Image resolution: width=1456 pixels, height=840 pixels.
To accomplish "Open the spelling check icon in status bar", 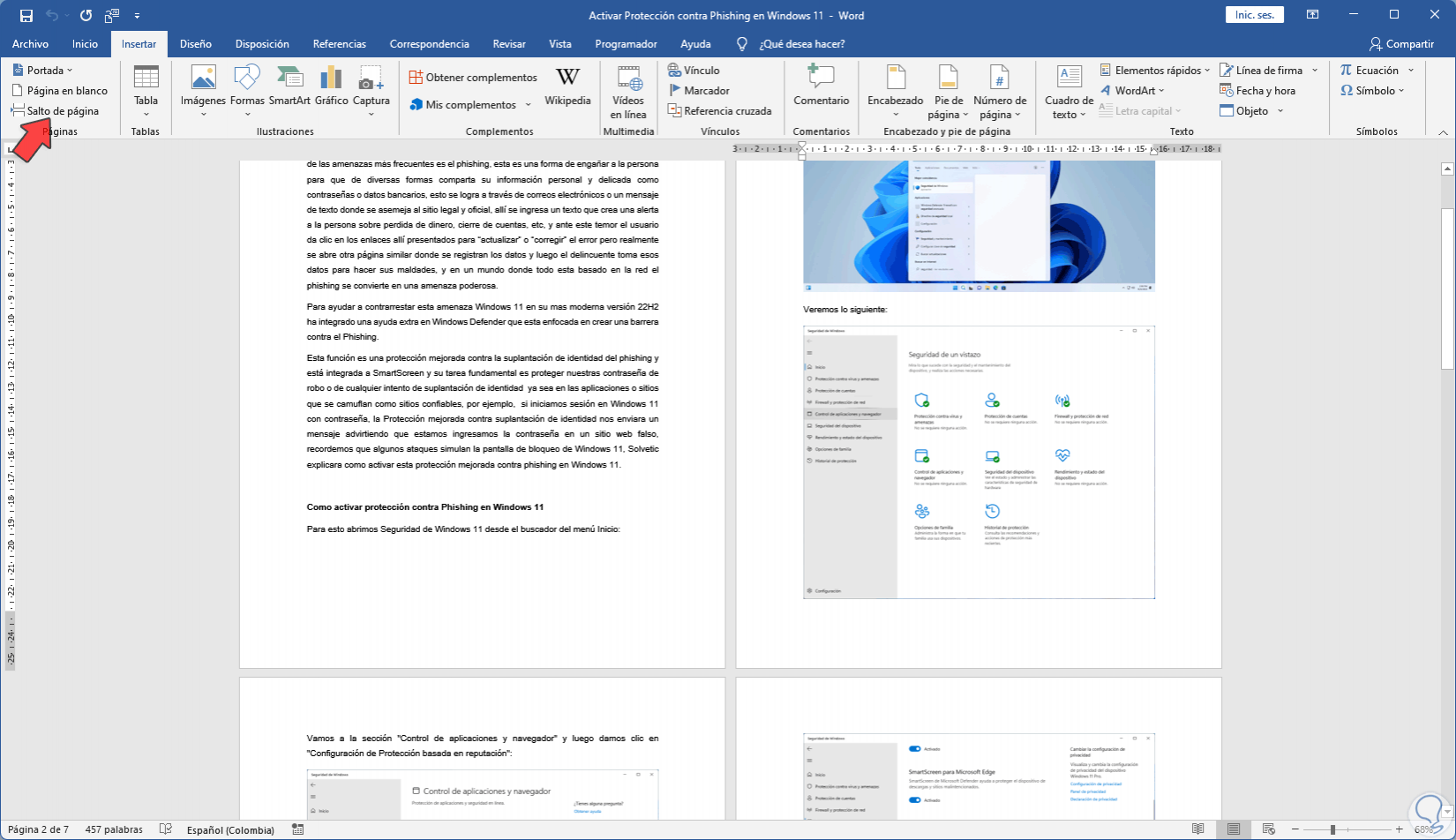I will point(165,829).
